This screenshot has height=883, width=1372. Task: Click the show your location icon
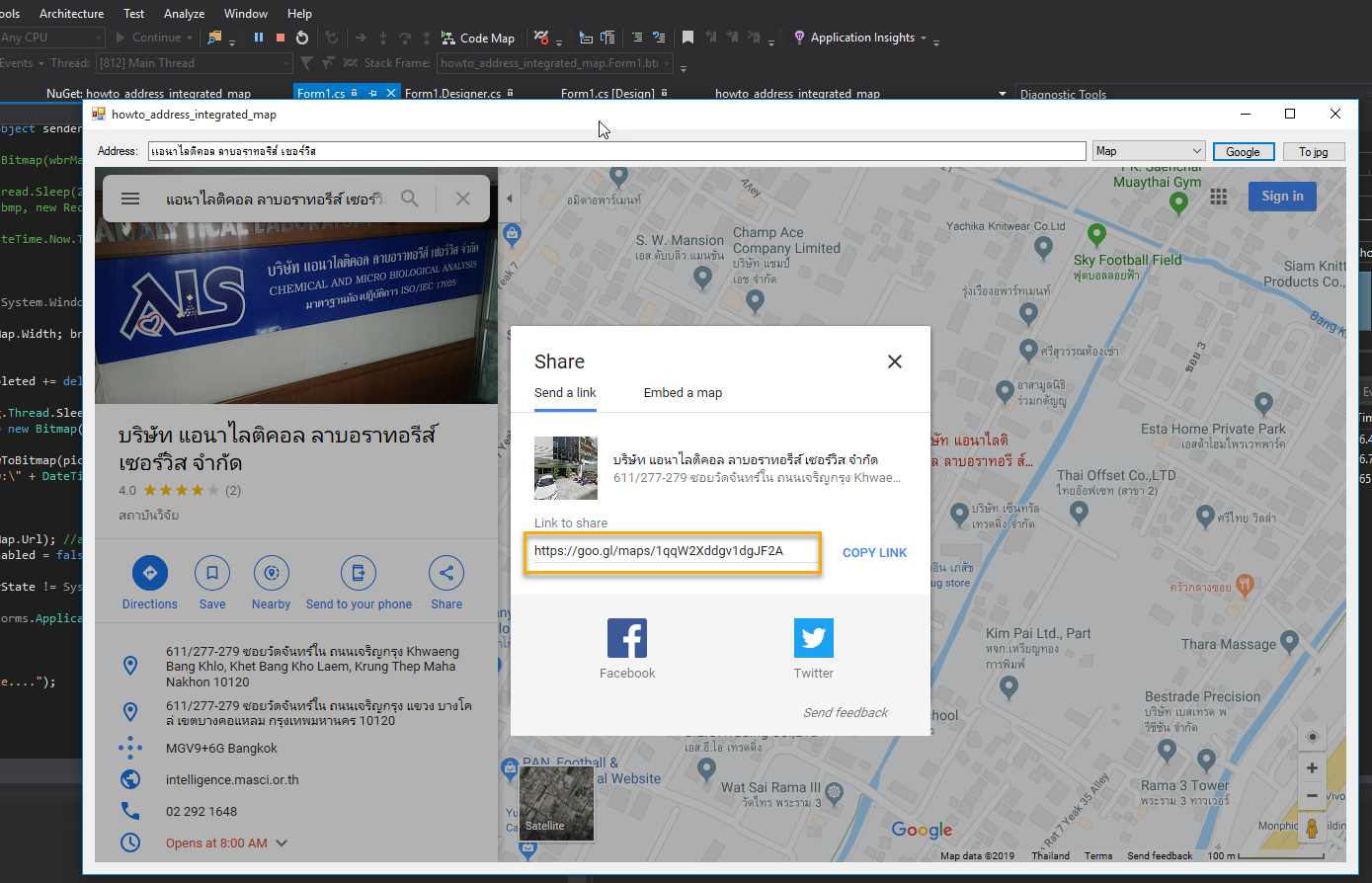[x=1312, y=737]
